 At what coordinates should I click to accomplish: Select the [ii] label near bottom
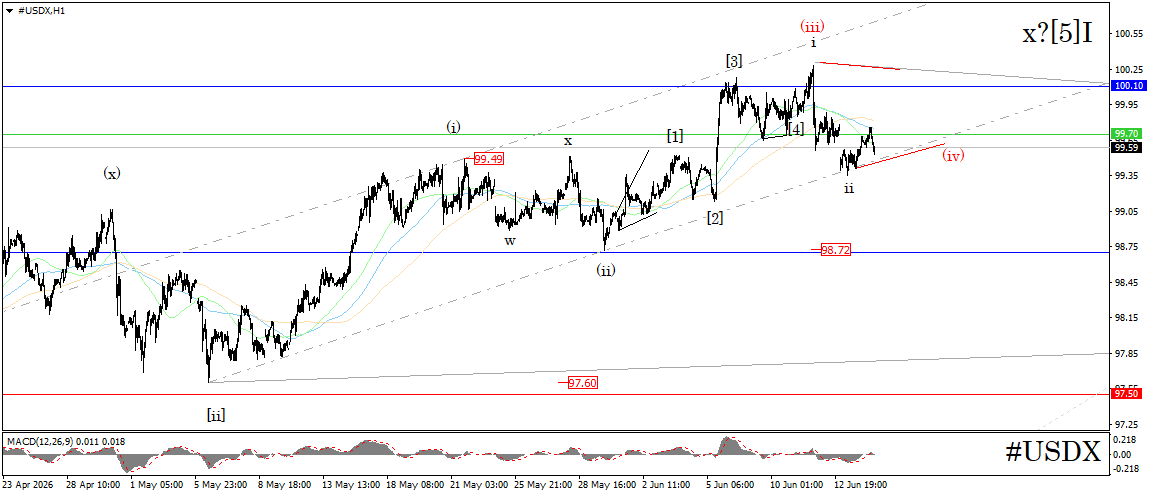[215, 415]
